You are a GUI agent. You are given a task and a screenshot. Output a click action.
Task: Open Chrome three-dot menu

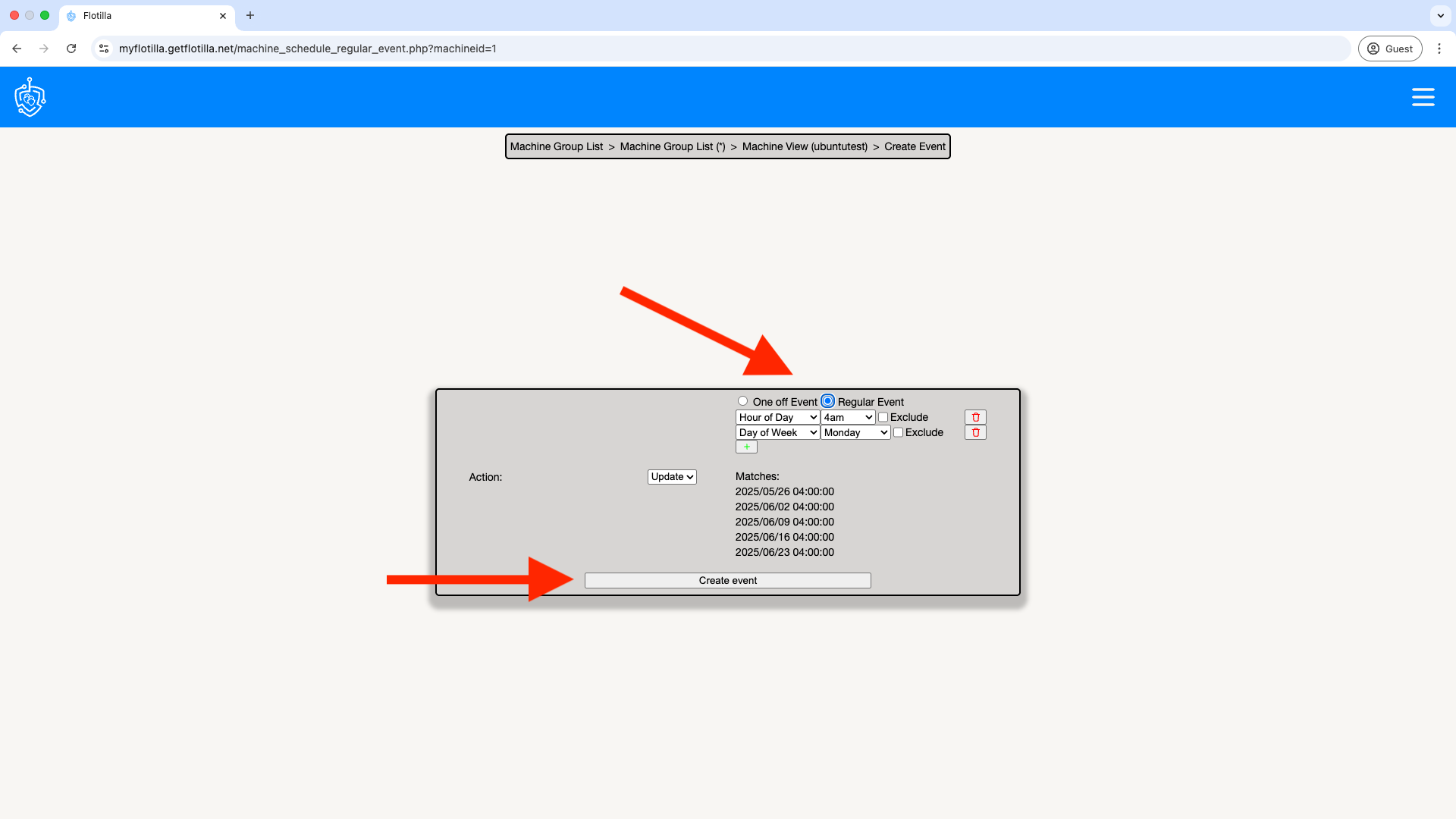(1439, 49)
